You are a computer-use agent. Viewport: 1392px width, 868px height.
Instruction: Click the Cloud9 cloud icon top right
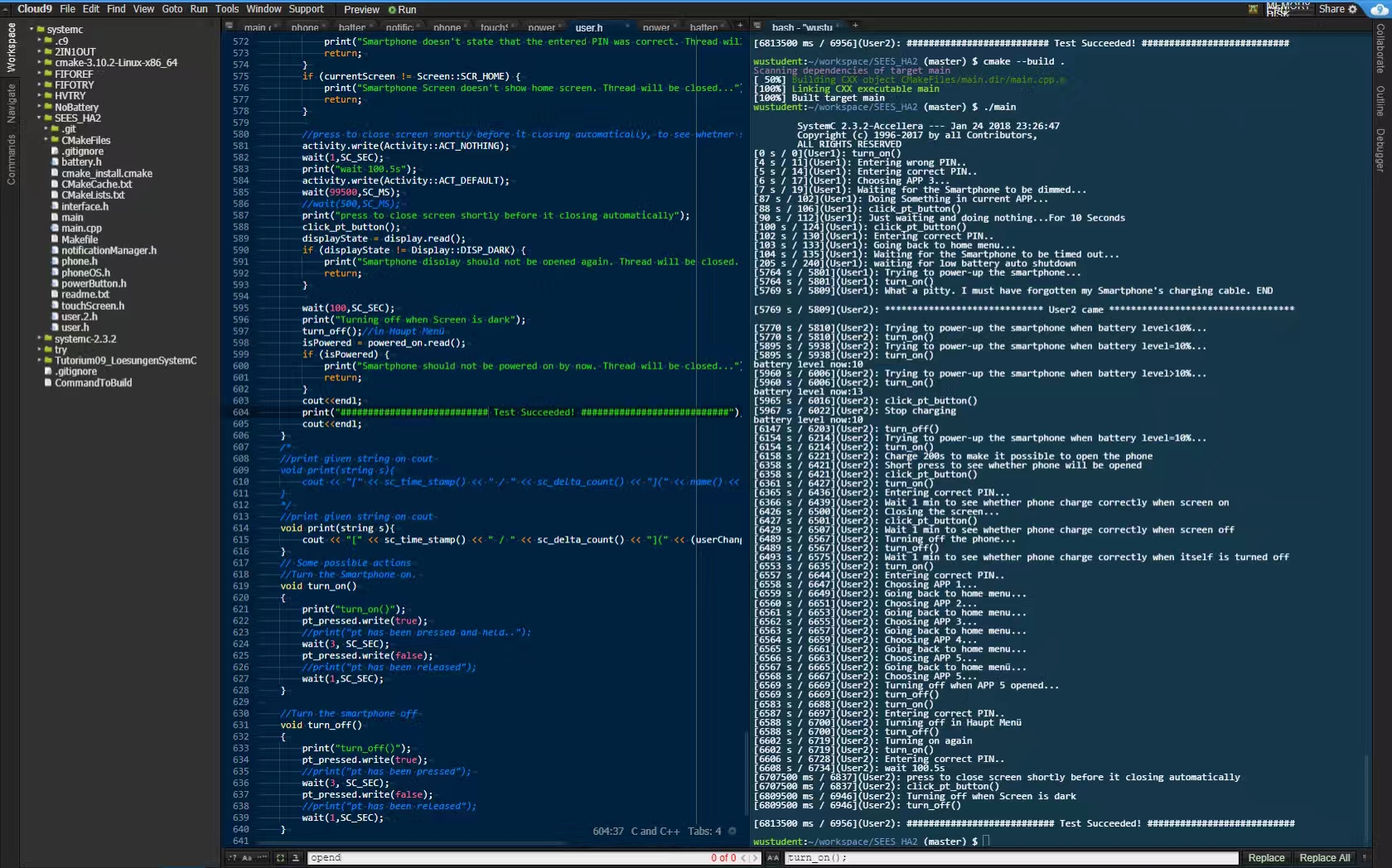click(1379, 9)
